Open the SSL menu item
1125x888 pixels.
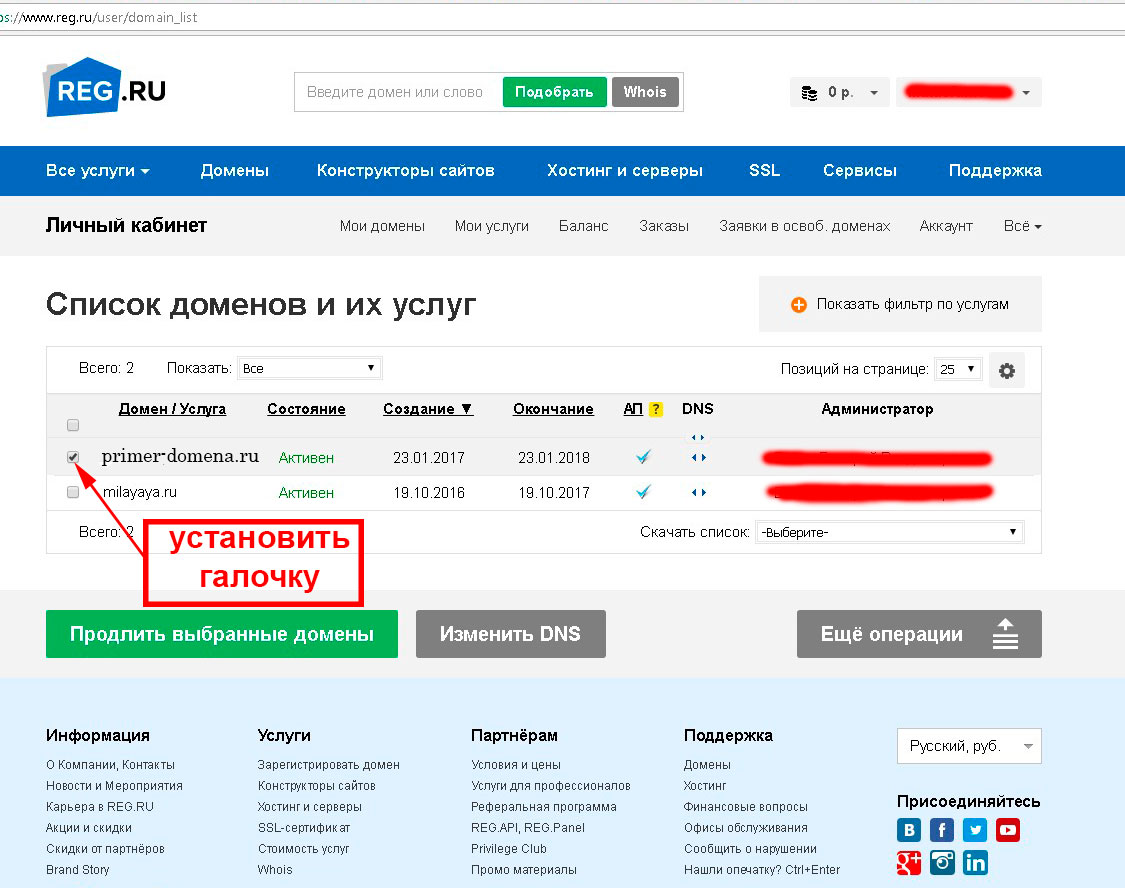[x=764, y=171]
